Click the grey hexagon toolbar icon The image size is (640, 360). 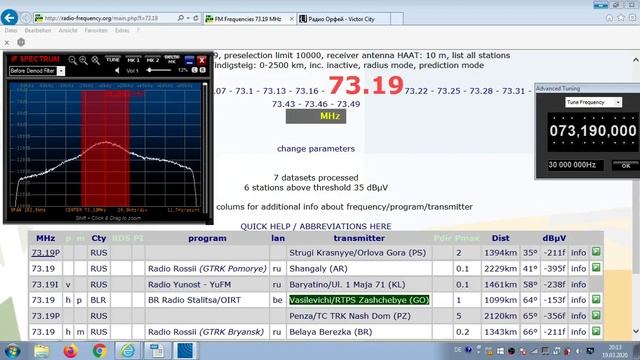(21, 42)
